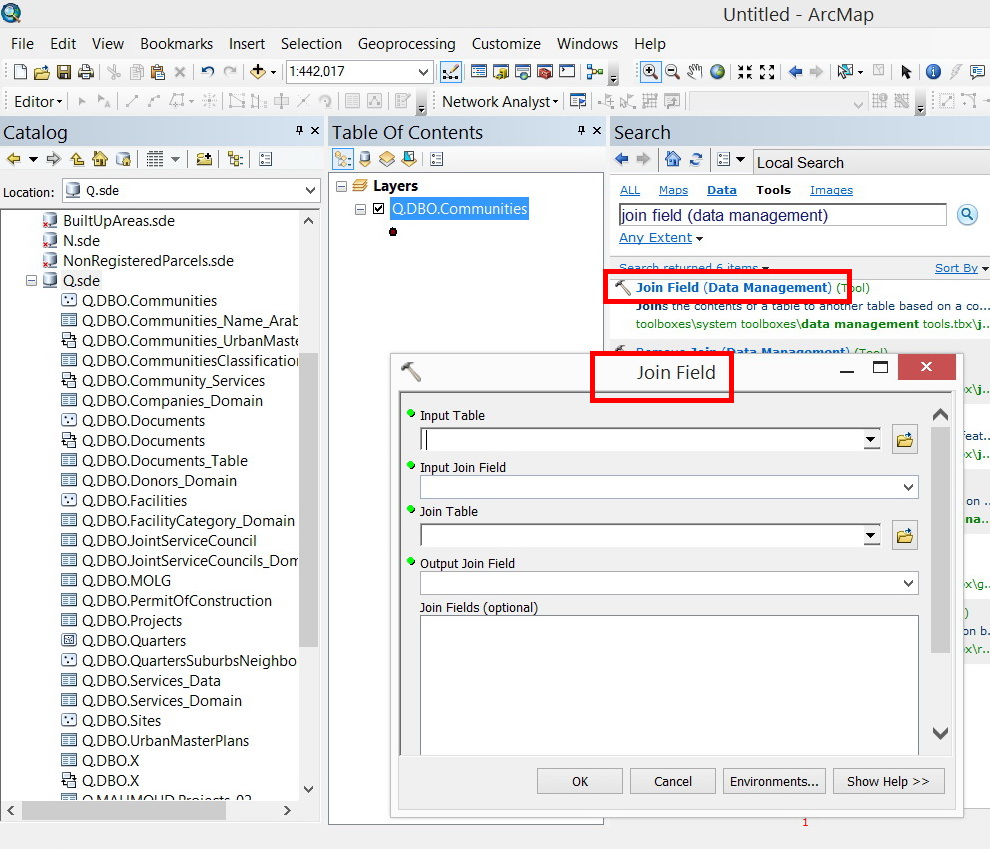
Task: Save the map with the Save icon
Action: 64,72
